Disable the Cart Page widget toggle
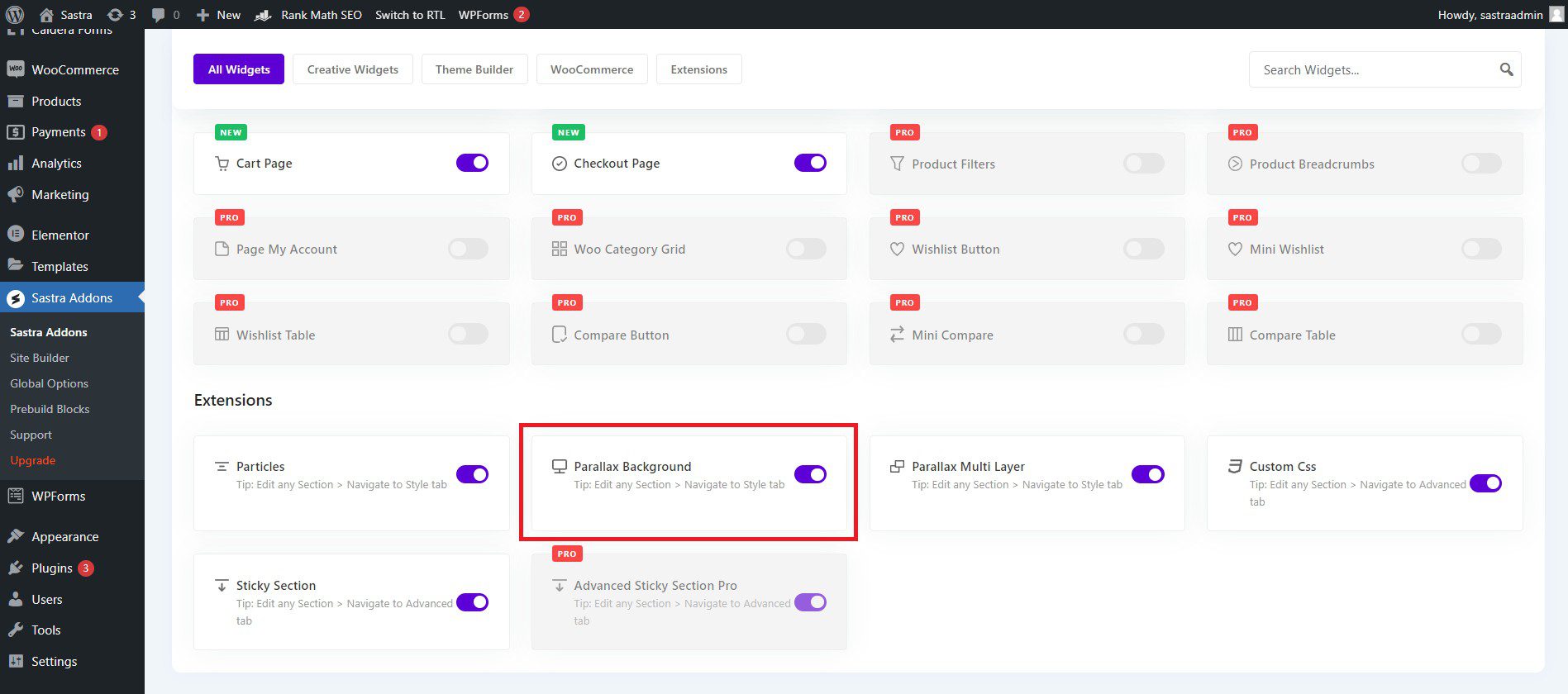 (x=472, y=163)
